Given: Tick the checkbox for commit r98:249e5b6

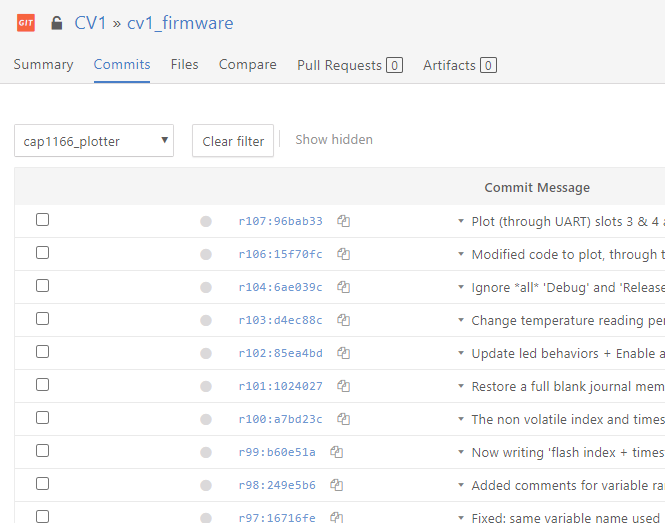Looking at the screenshot, I should (x=42, y=484).
